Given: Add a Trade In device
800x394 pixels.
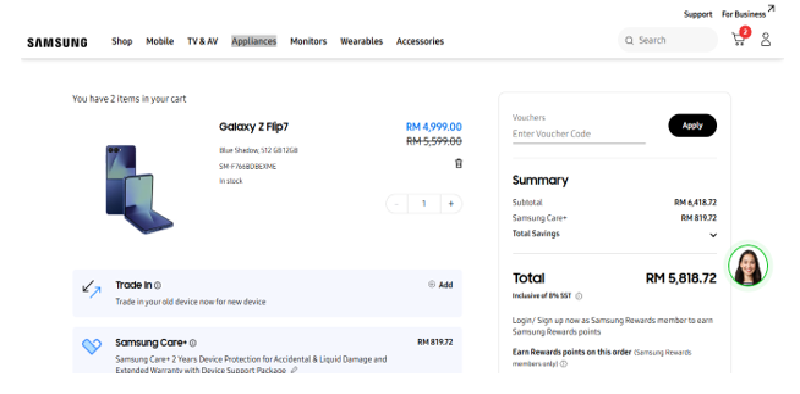Looking at the screenshot, I should tap(440, 285).
